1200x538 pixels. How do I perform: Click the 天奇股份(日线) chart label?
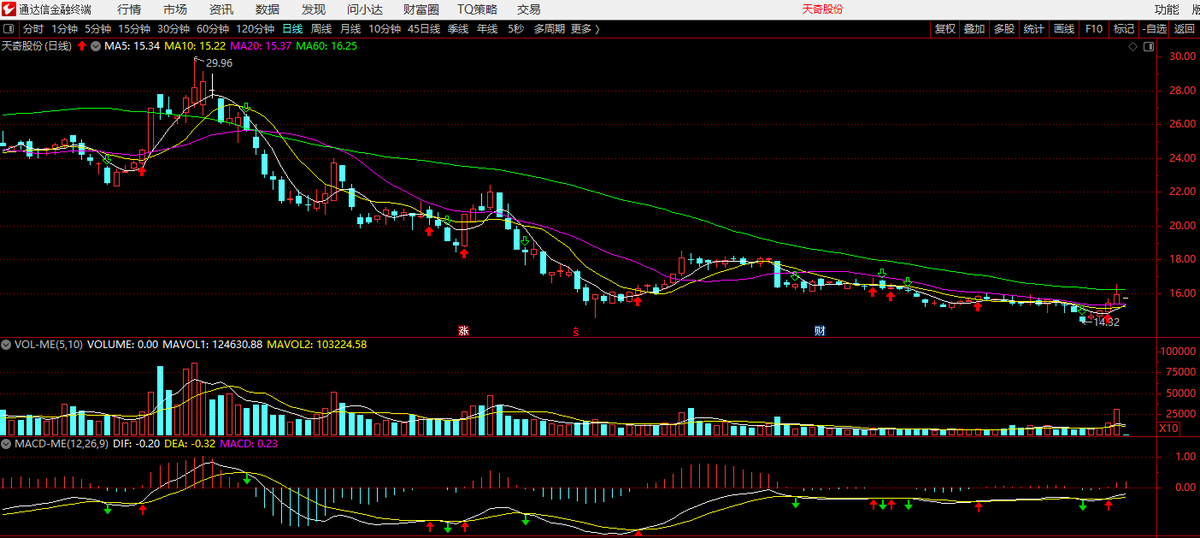[38, 46]
